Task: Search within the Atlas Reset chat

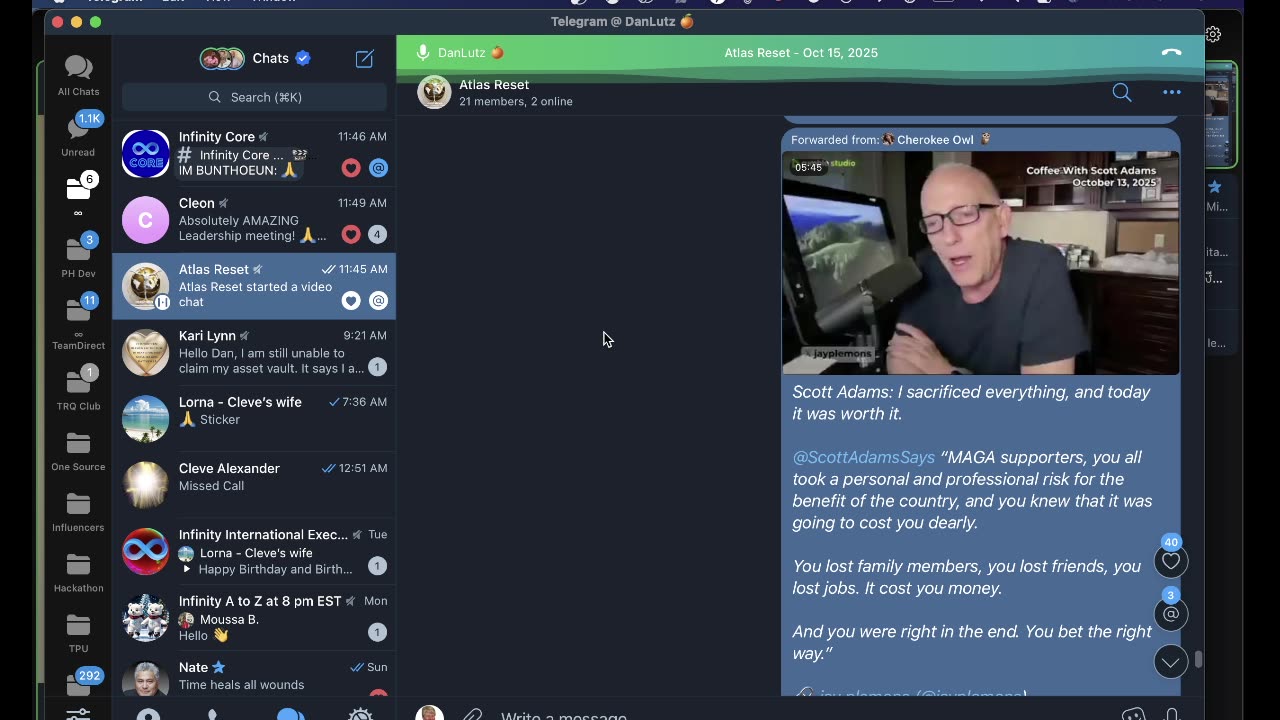Action: click(1122, 93)
